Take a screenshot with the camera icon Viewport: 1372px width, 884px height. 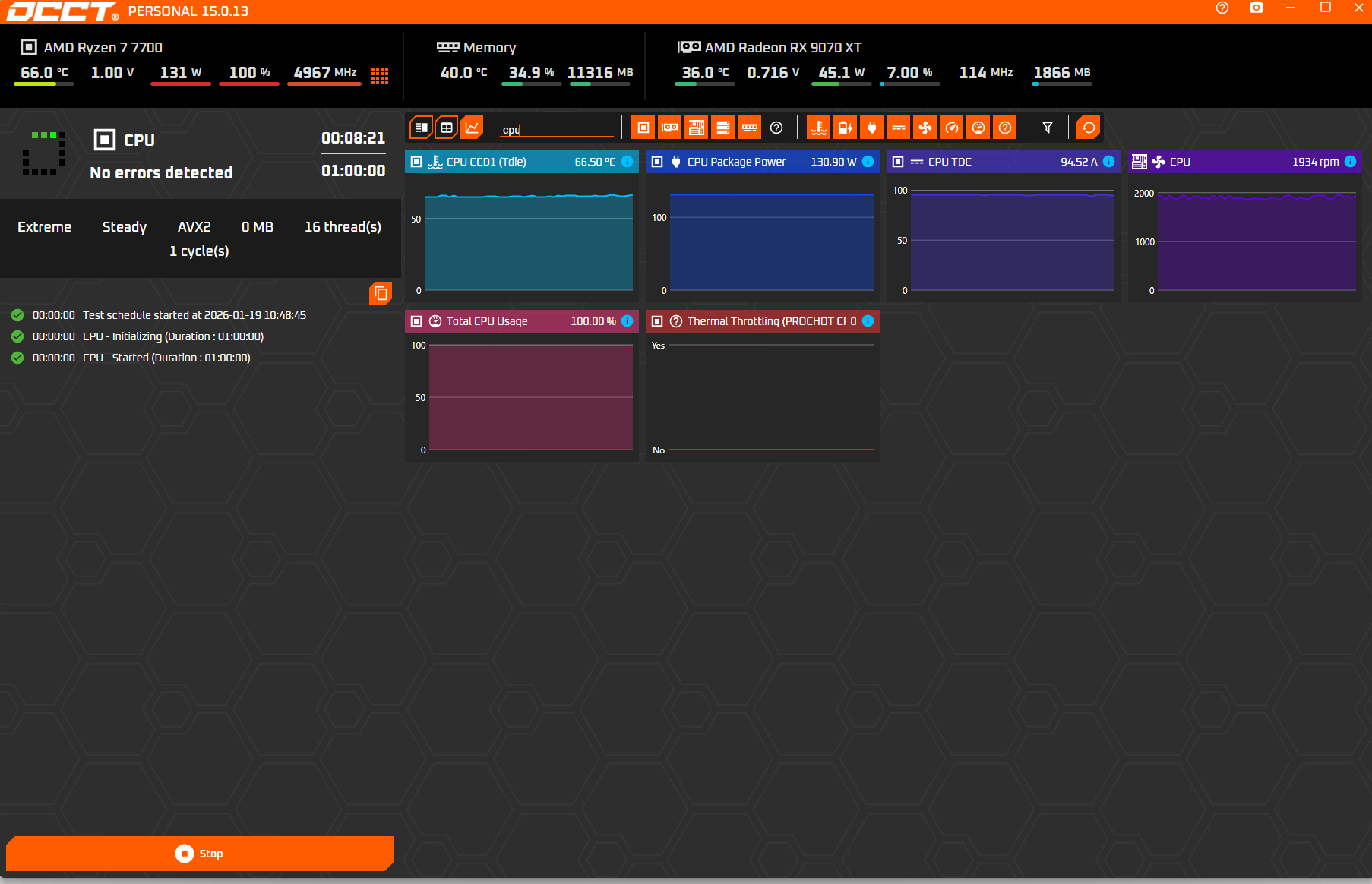click(x=1257, y=8)
